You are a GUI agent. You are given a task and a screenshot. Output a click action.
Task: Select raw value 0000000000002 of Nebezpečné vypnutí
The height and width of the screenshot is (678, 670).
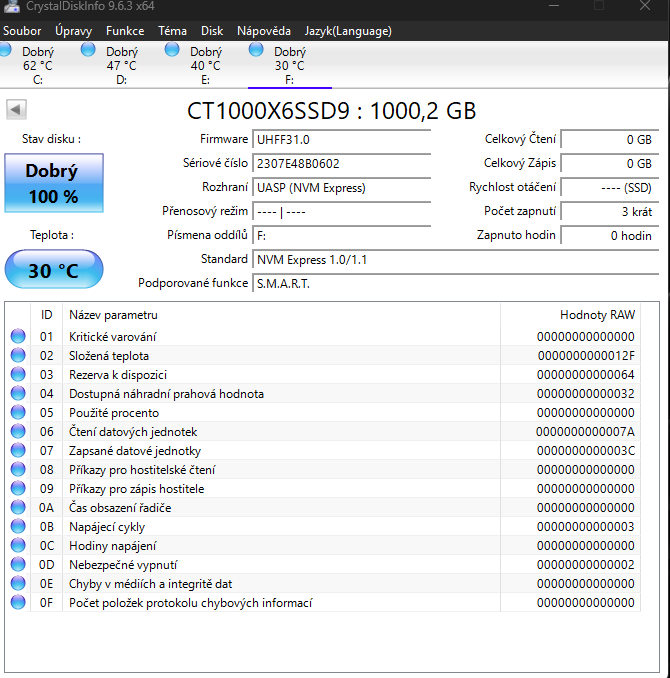tap(586, 565)
